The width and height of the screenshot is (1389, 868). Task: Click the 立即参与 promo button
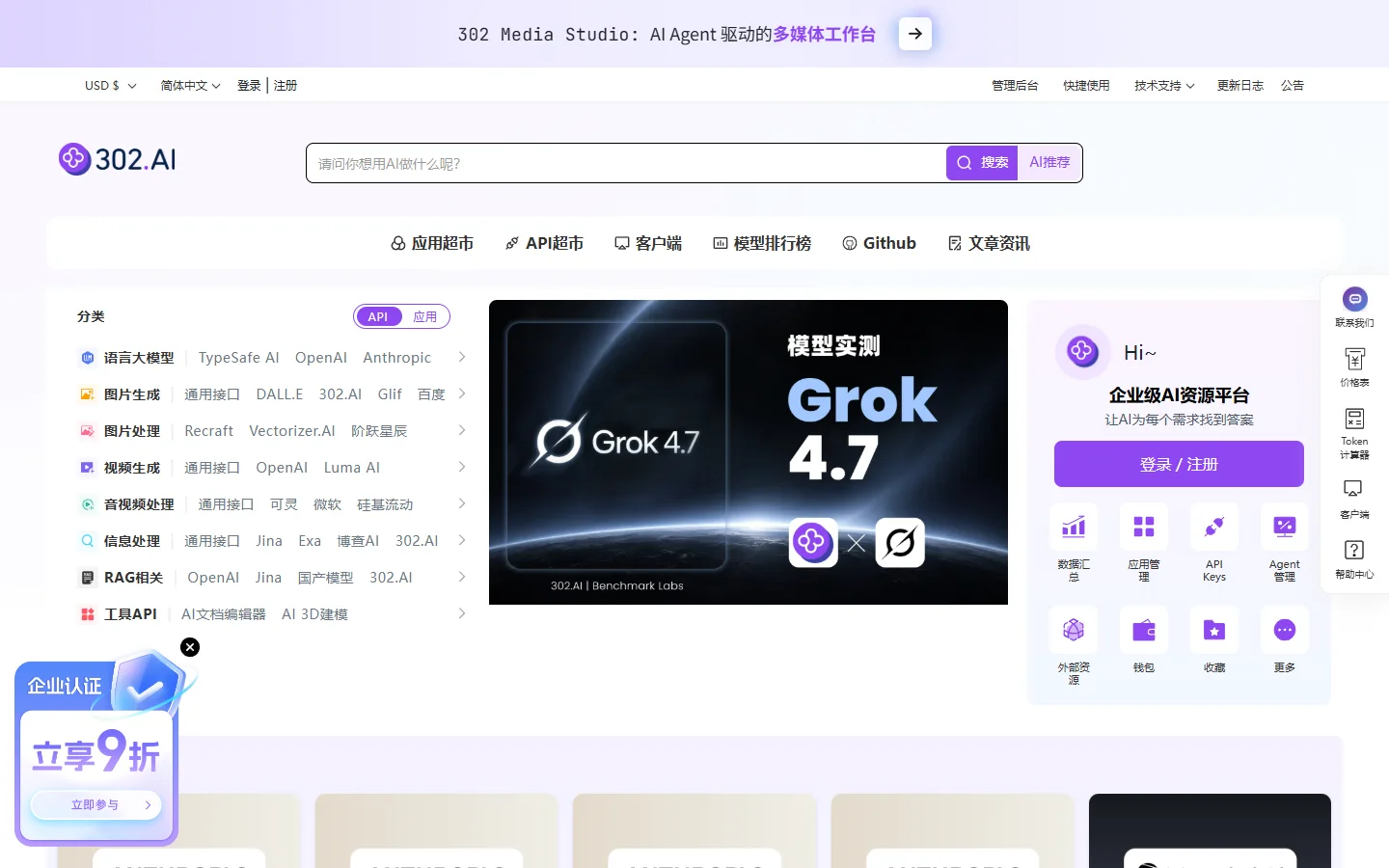coord(95,805)
